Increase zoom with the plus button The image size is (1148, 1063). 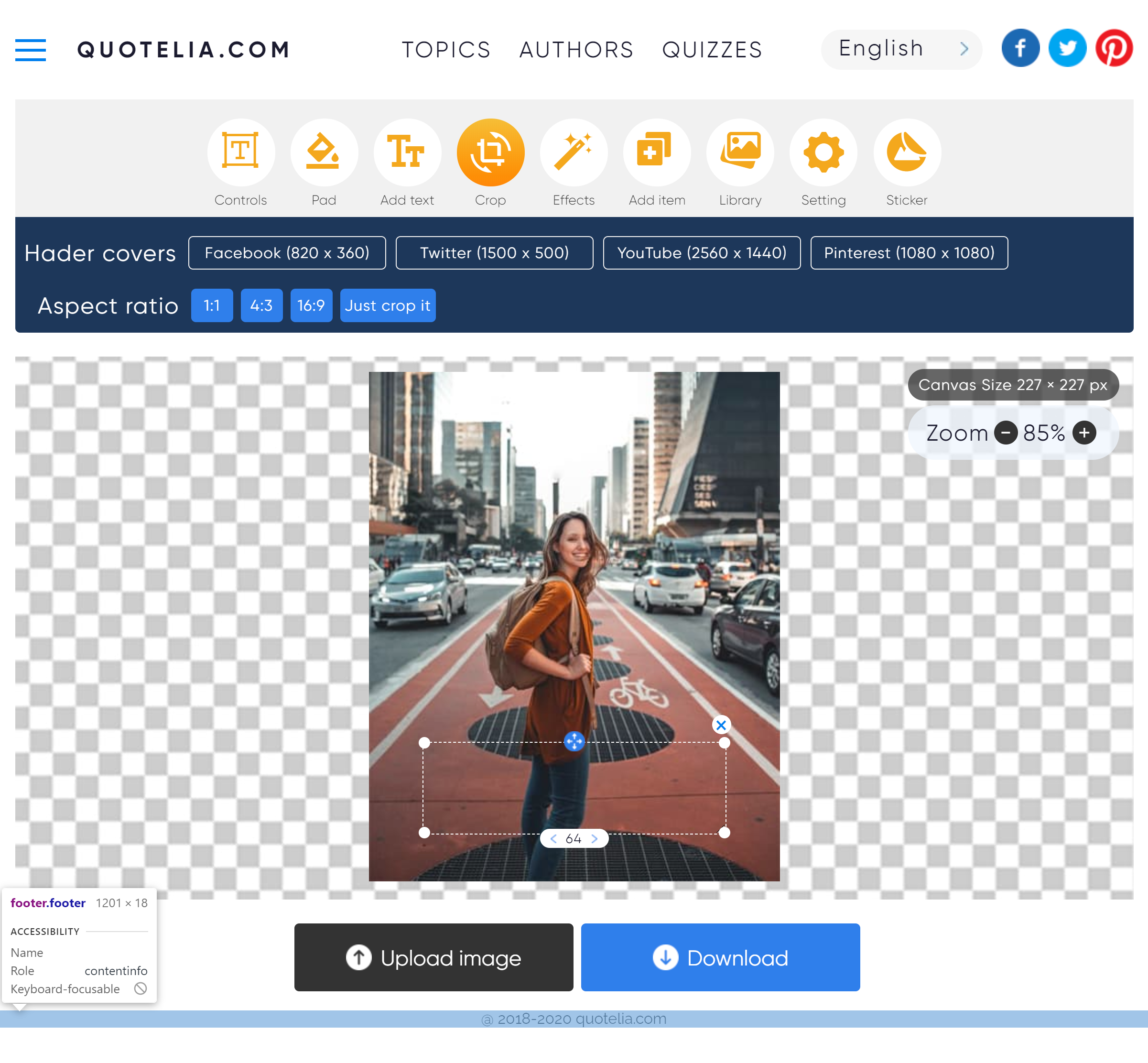point(1084,433)
